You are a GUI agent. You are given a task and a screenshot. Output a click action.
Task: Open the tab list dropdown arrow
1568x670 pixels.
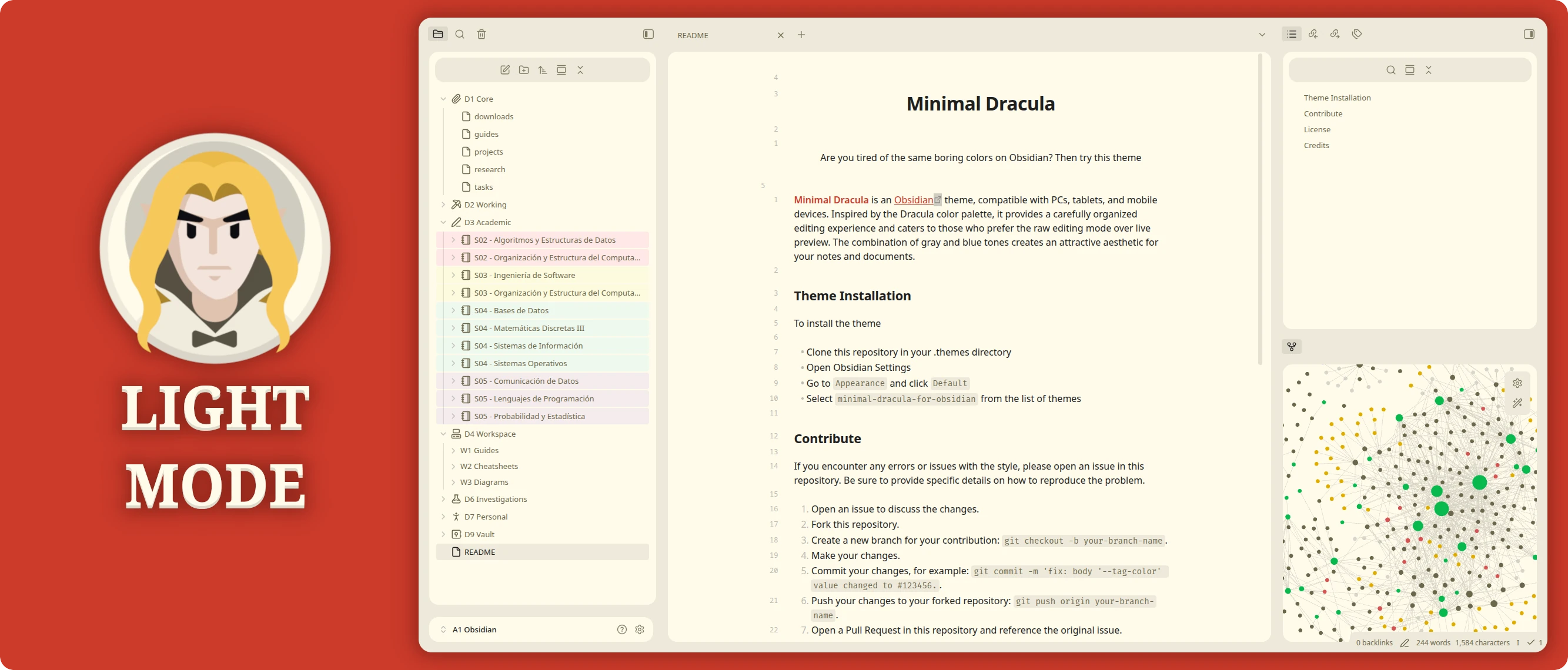[1262, 35]
